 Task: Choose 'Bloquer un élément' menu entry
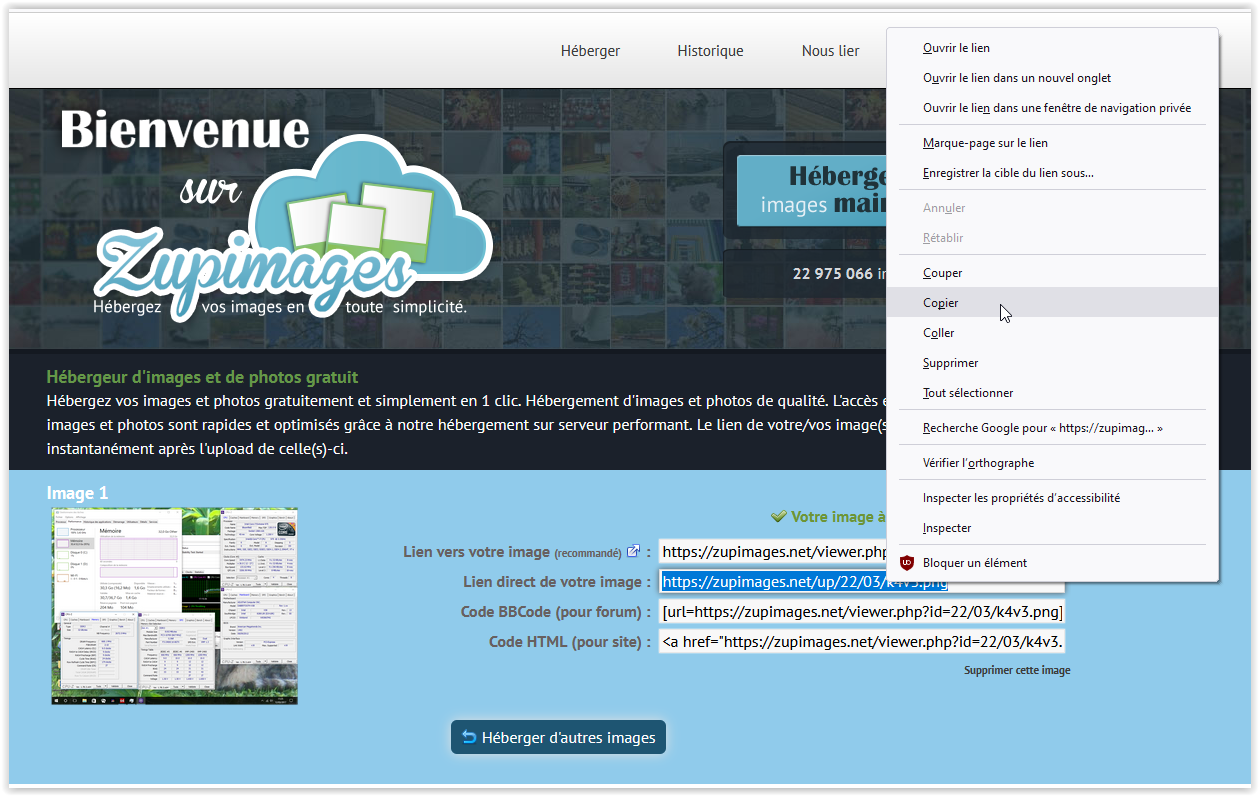click(1052, 563)
